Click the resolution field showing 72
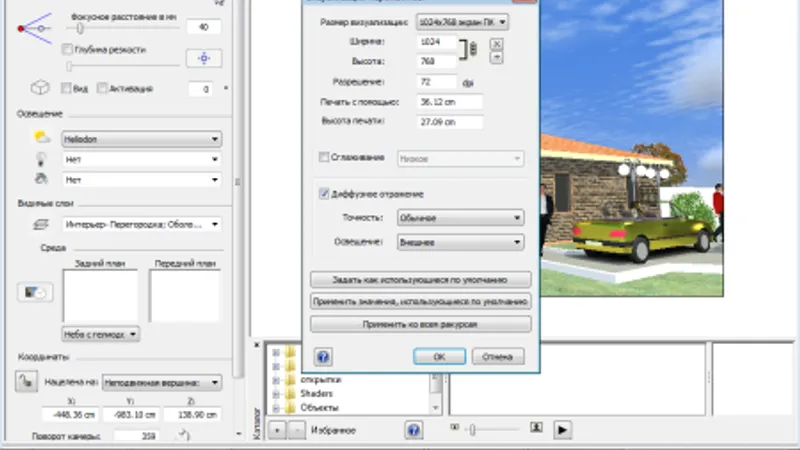The image size is (800, 450). (437, 82)
